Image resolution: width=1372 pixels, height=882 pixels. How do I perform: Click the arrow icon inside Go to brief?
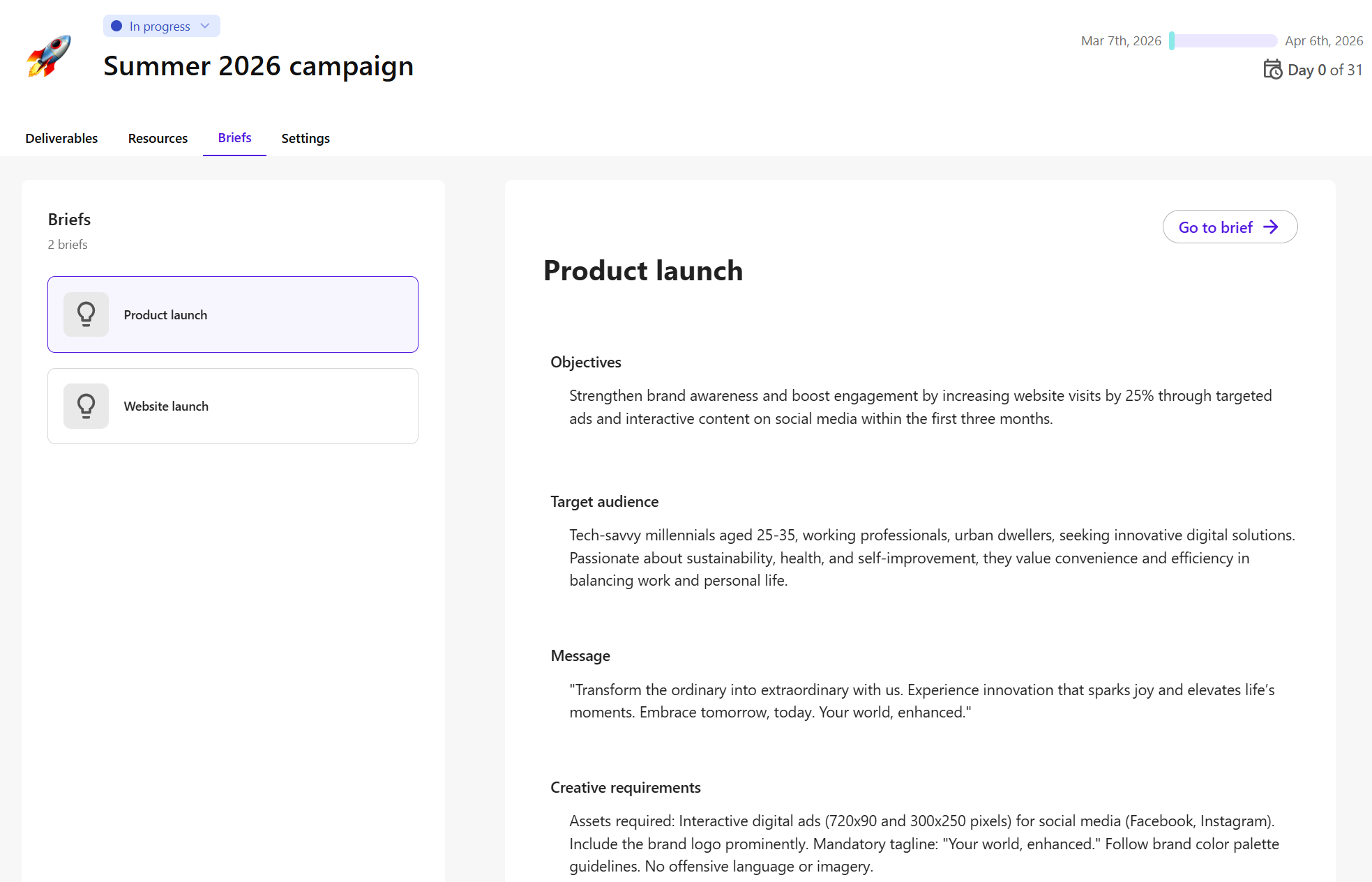(1272, 227)
